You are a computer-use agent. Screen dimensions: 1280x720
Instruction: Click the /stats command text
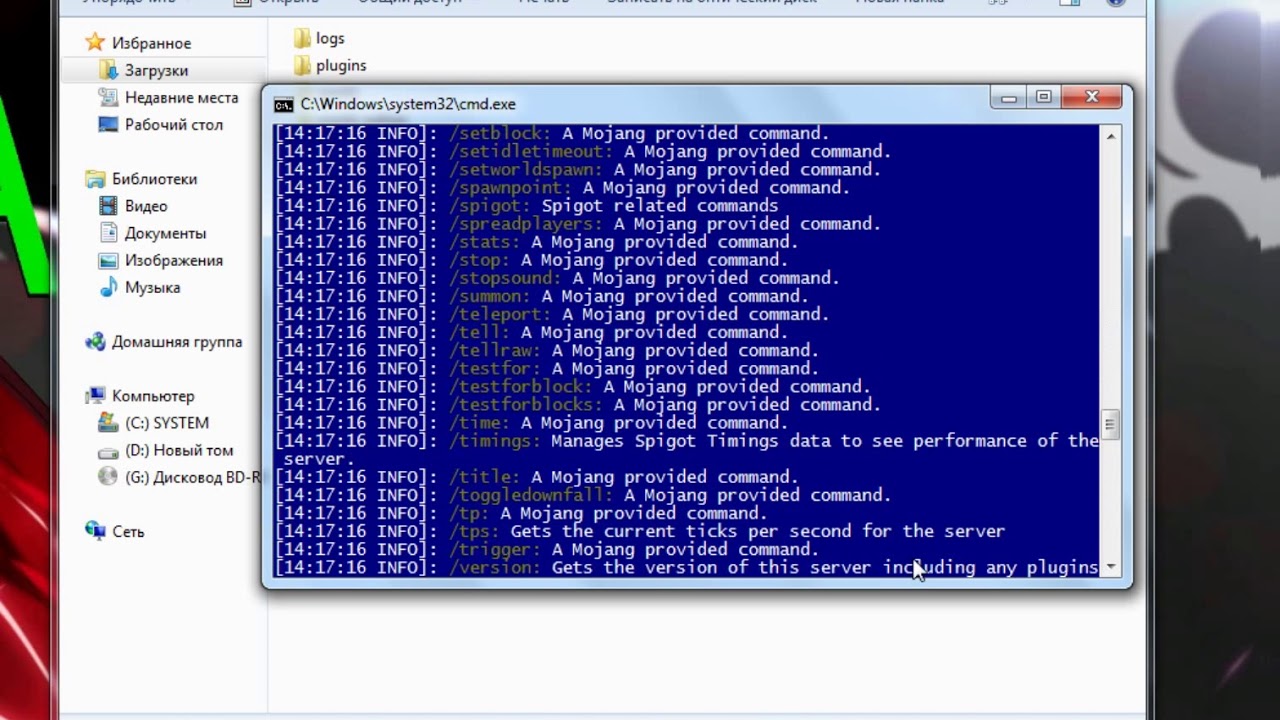(x=484, y=241)
